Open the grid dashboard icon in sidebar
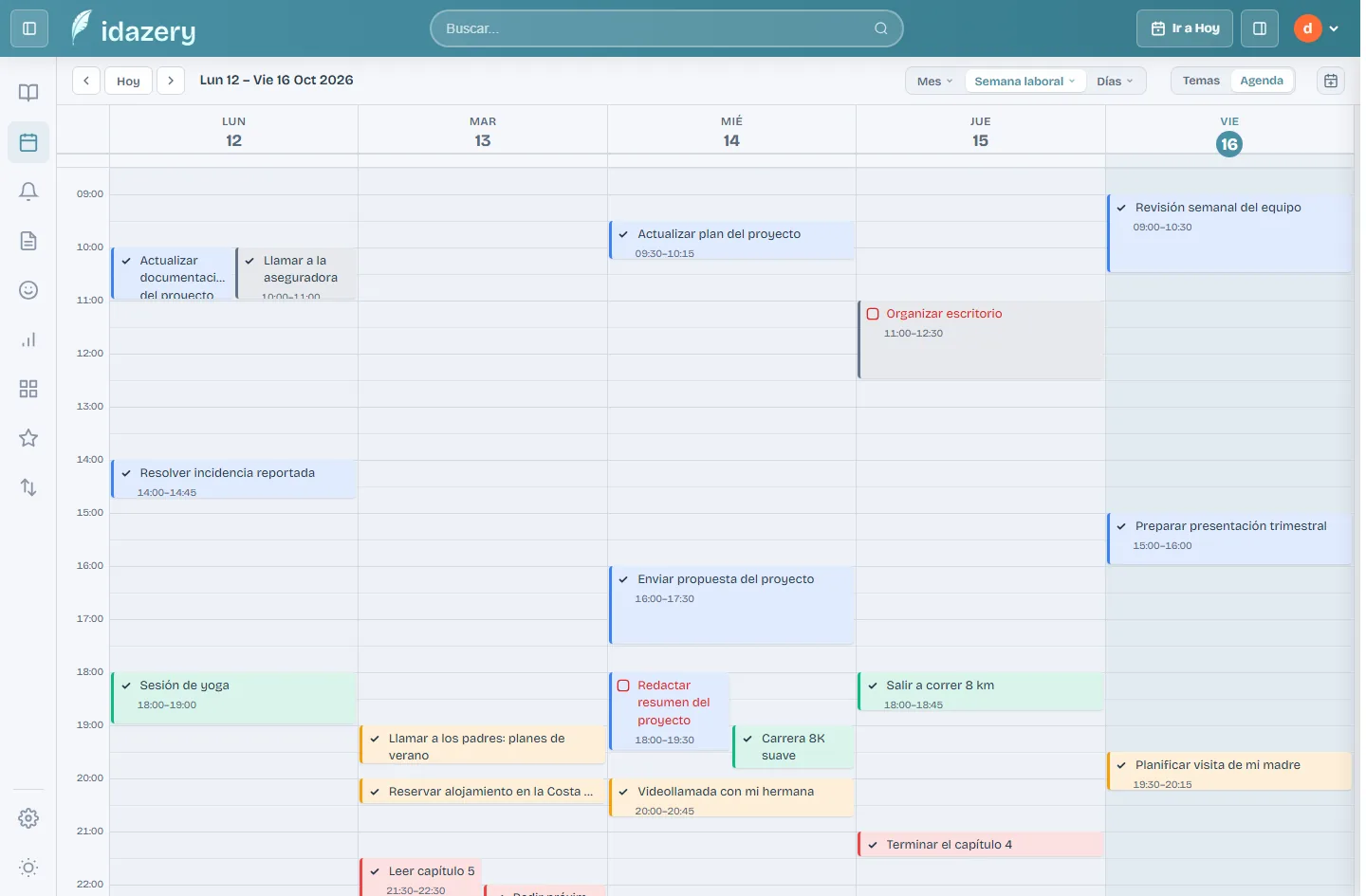The width and height of the screenshot is (1366, 896). pyautogui.click(x=28, y=389)
